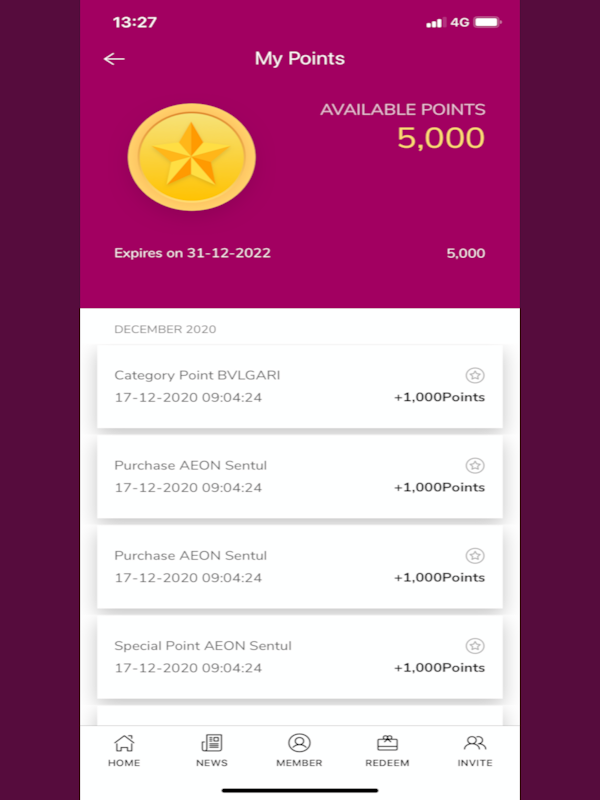Tap the 5,000 available points value
600x800 pixels.
(441, 138)
